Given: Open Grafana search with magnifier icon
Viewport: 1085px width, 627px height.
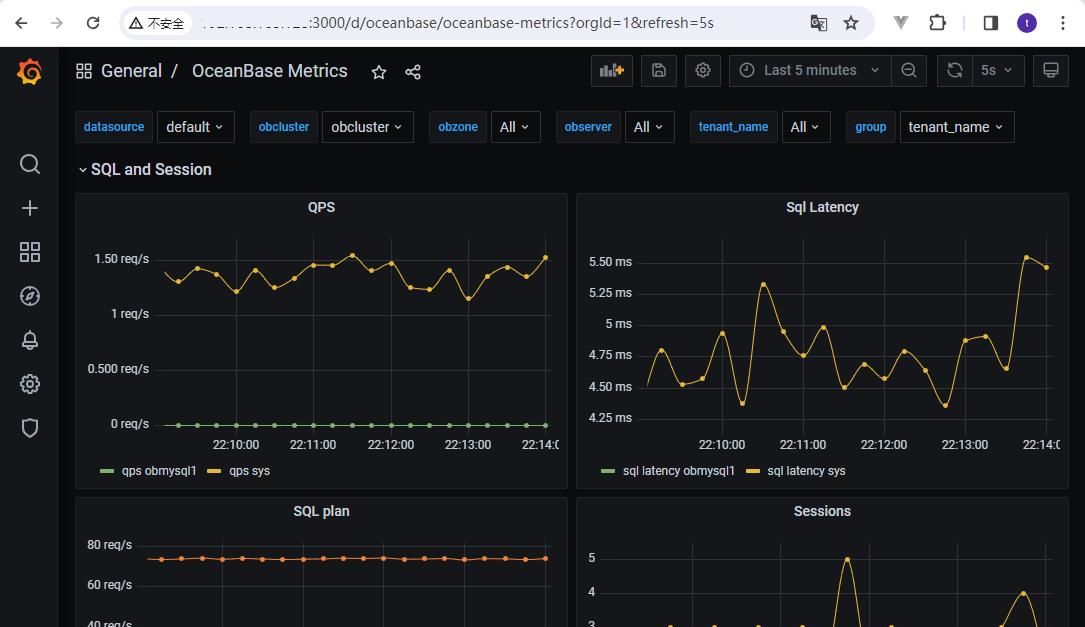Looking at the screenshot, I should [x=30, y=164].
